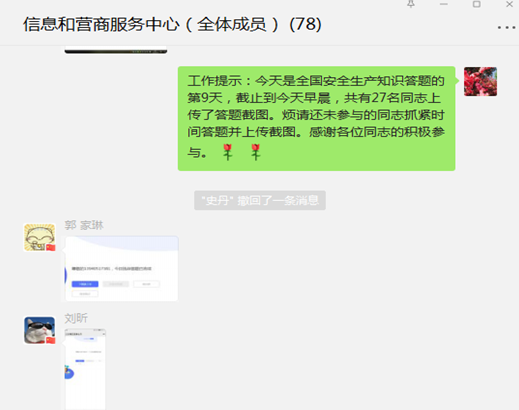The image size is (519, 410).
Task: Click the member count (78) in the title
Action: pyautogui.click(x=305, y=25)
